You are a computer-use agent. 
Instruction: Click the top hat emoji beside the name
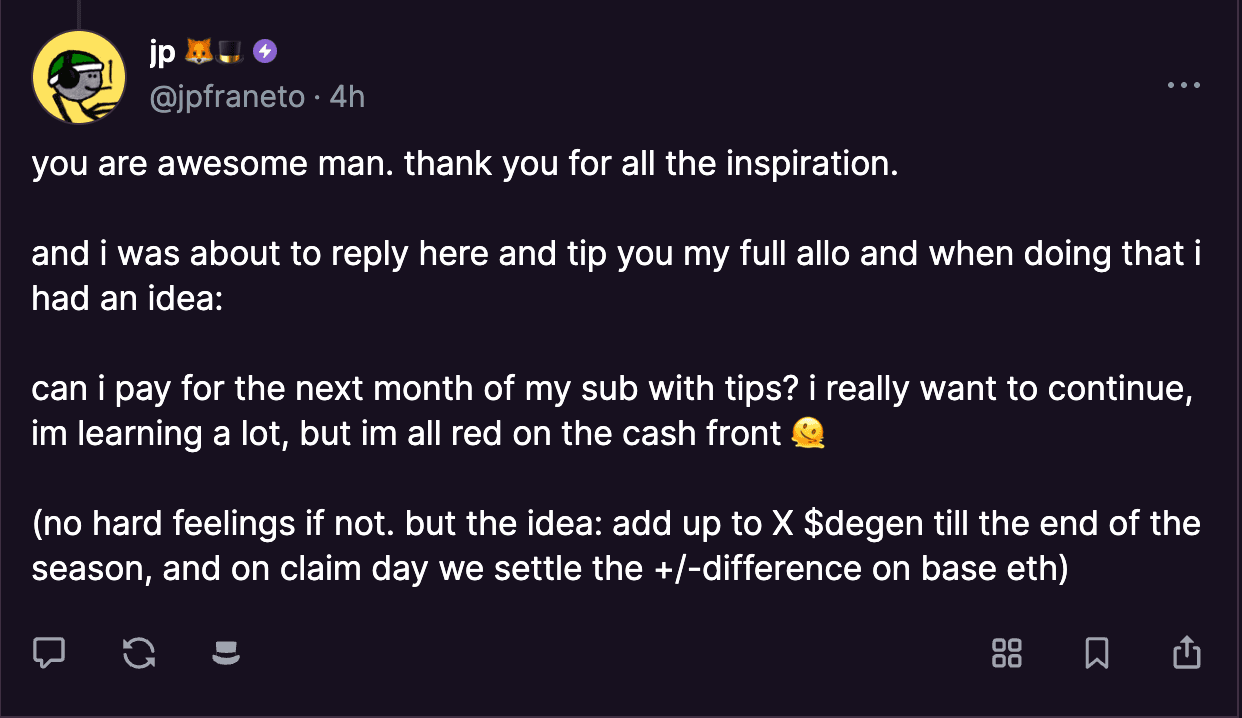pyautogui.click(x=230, y=51)
